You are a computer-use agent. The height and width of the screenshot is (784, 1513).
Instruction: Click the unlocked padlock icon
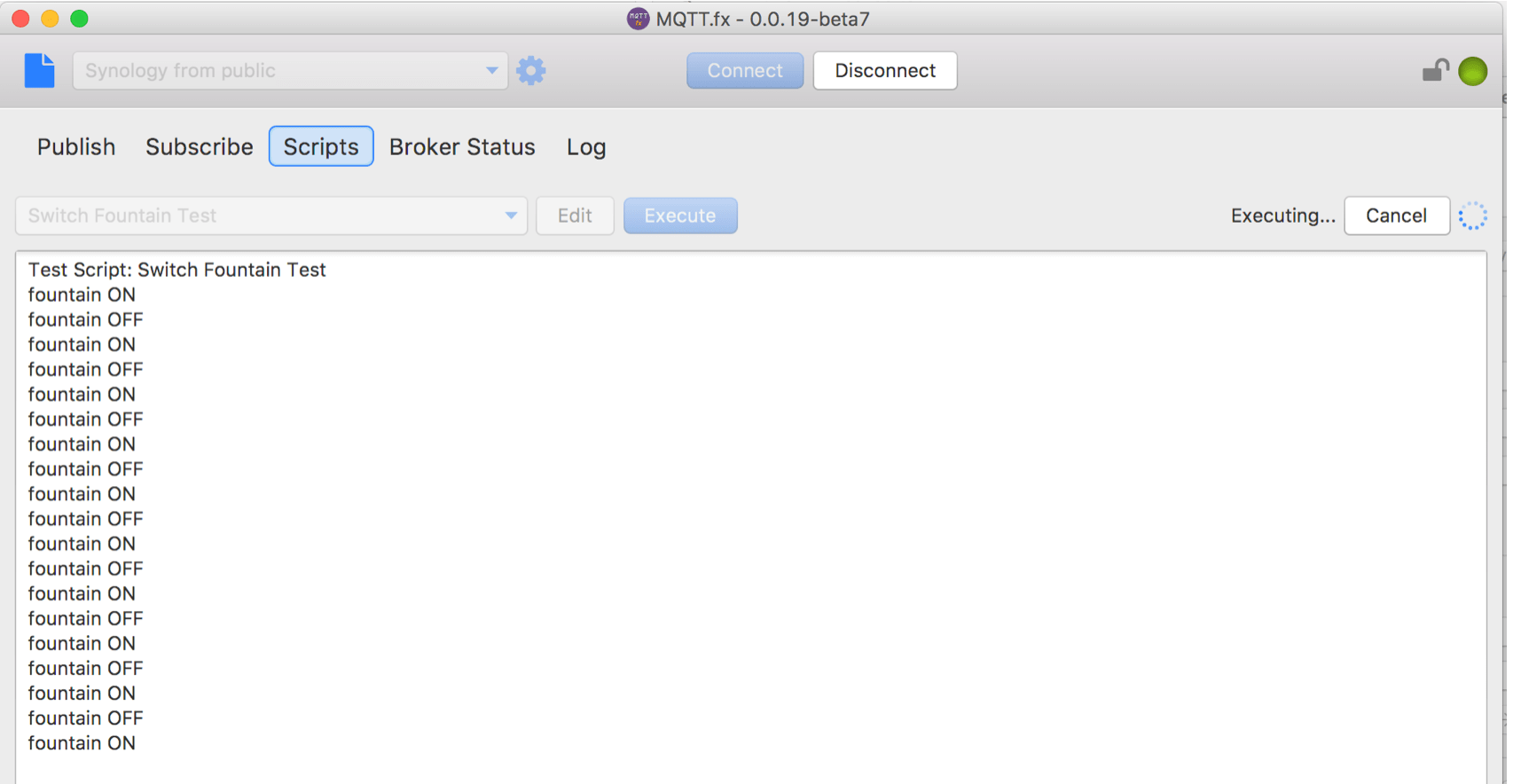[x=1435, y=71]
